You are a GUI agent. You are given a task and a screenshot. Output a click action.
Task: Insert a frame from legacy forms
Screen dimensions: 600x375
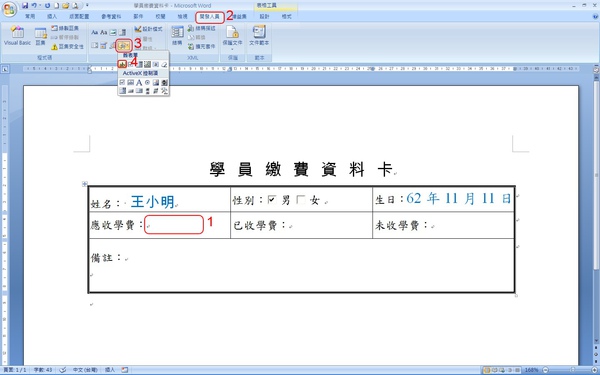pyautogui.click(x=147, y=64)
